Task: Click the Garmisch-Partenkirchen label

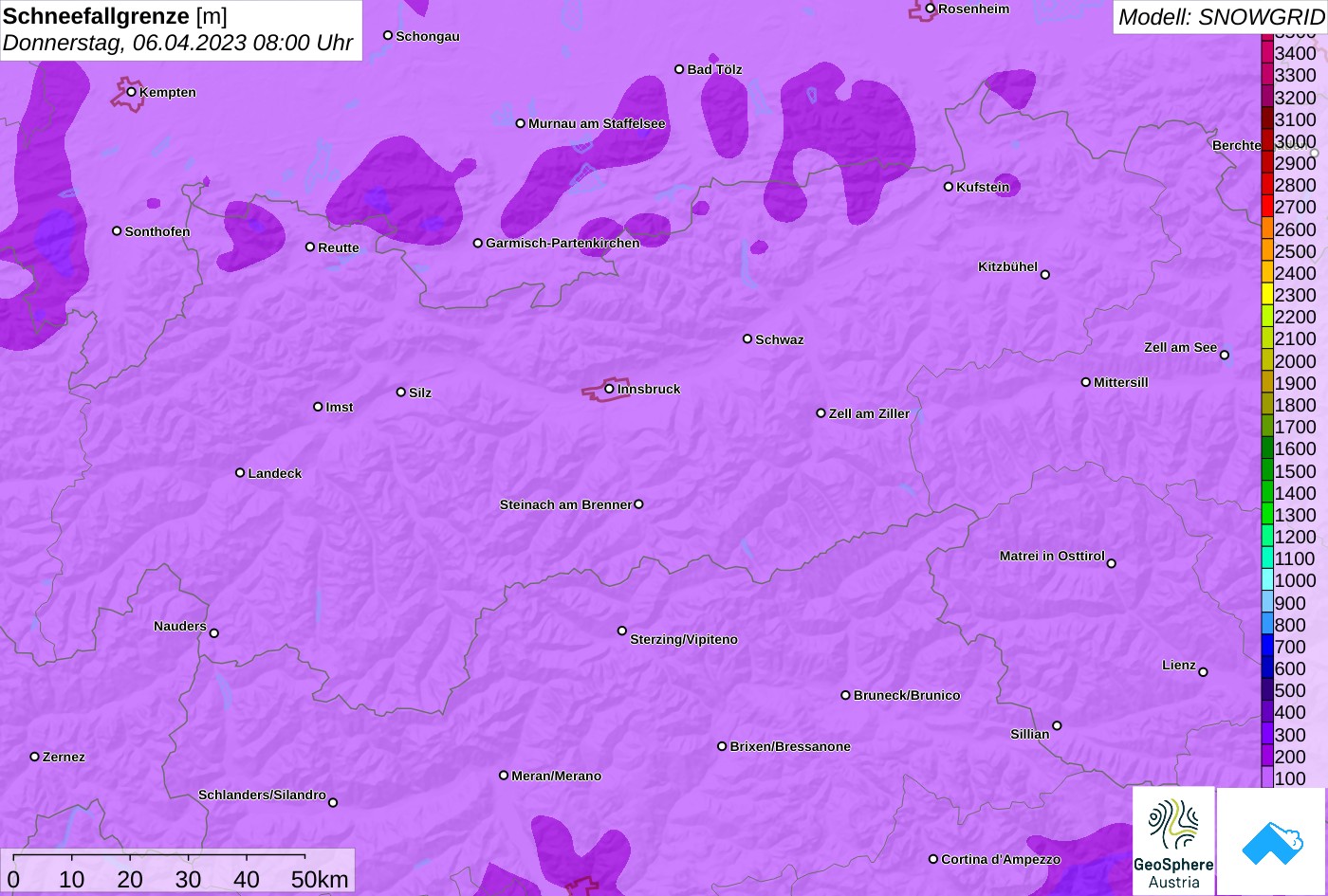Action: click(x=563, y=243)
